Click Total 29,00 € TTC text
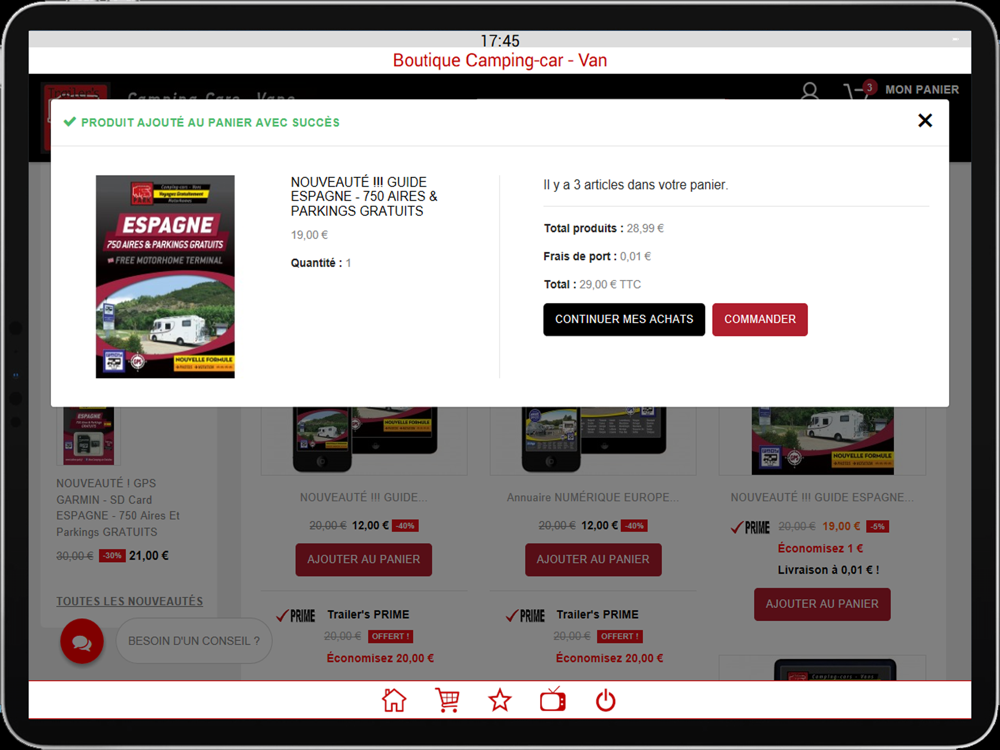The height and width of the screenshot is (750, 1000). click(x=592, y=284)
